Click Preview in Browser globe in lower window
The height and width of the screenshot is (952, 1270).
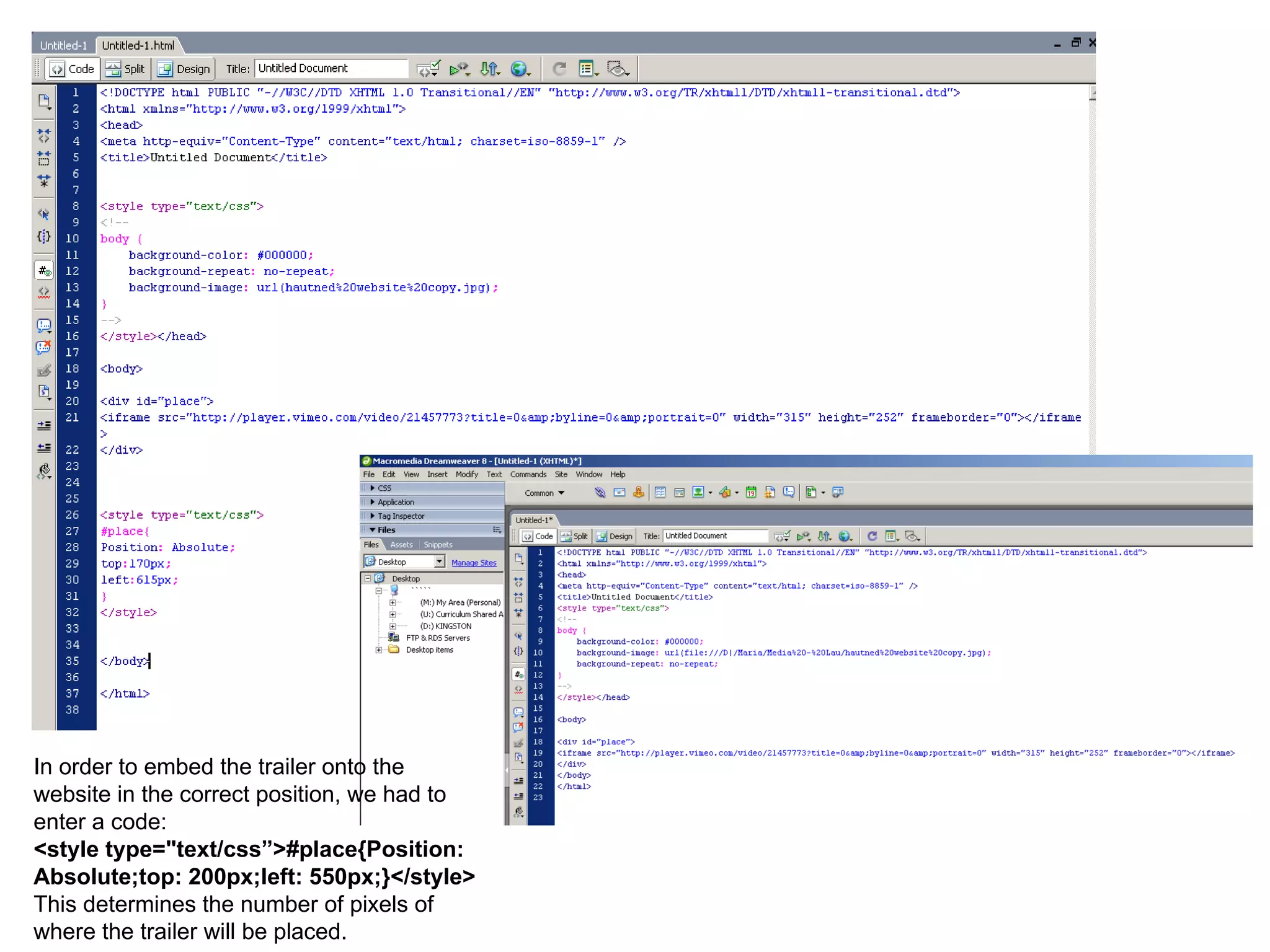845,537
